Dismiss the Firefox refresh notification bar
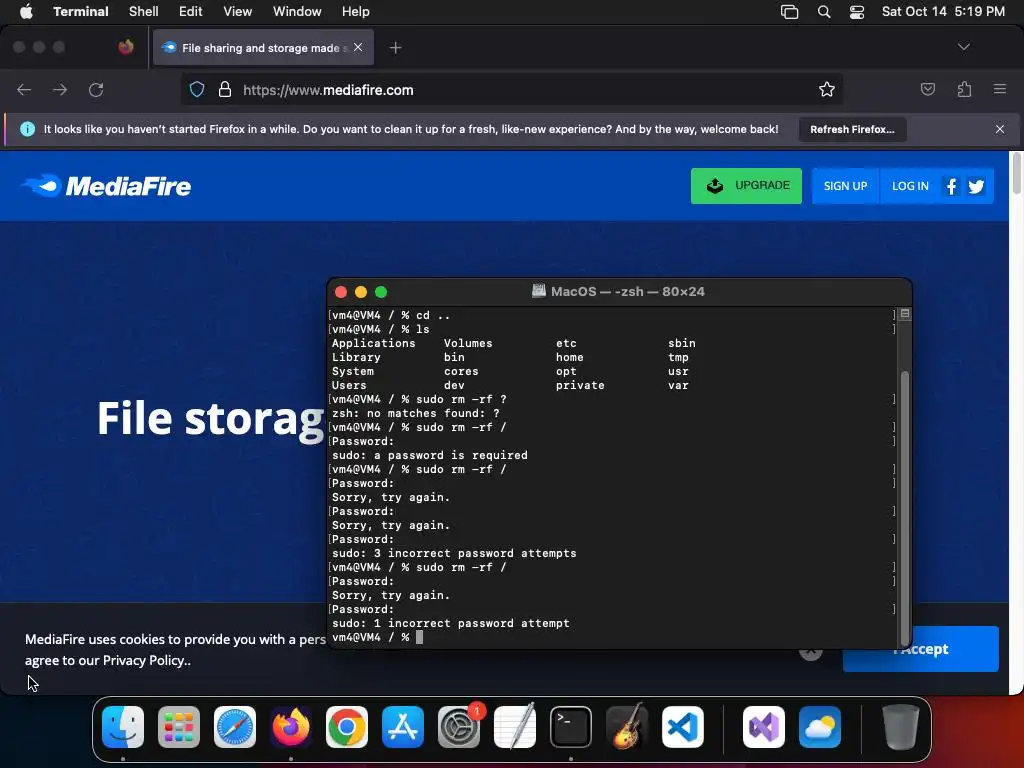Viewport: 1024px width, 768px height. click(1000, 129)
